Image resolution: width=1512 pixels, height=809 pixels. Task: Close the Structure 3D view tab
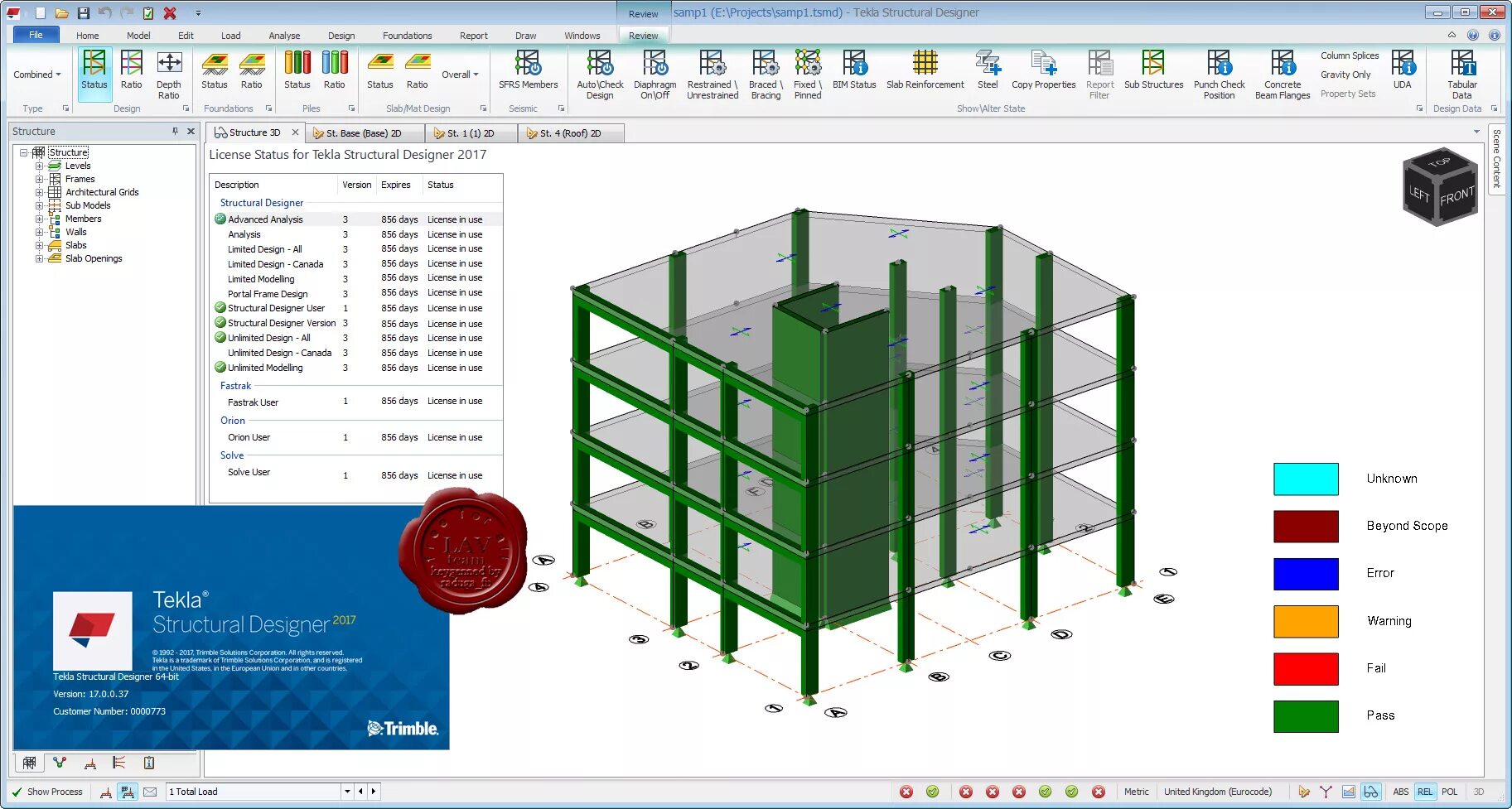point(295,132)
